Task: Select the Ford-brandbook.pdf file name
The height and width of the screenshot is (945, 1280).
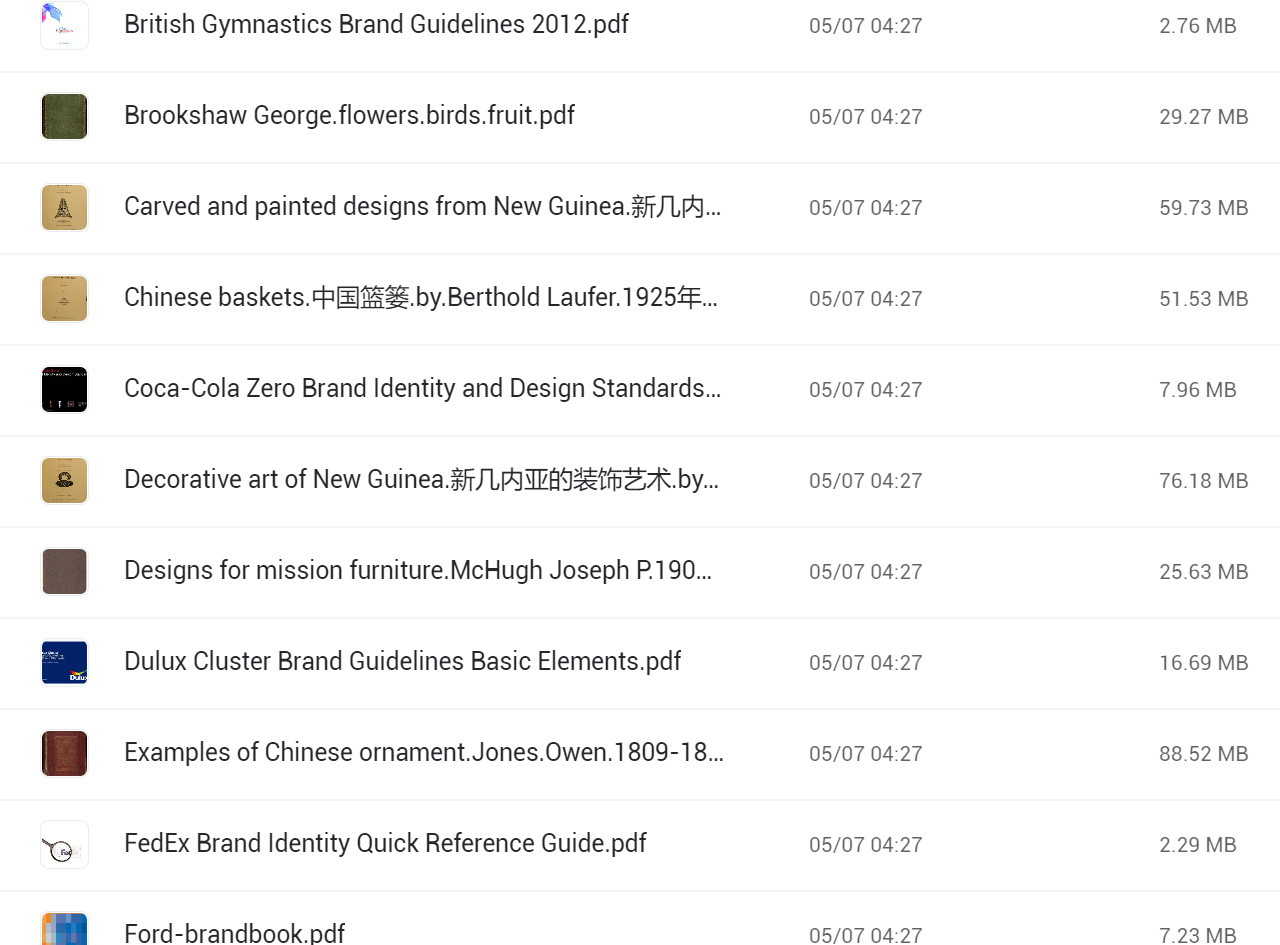Action: 234,933
